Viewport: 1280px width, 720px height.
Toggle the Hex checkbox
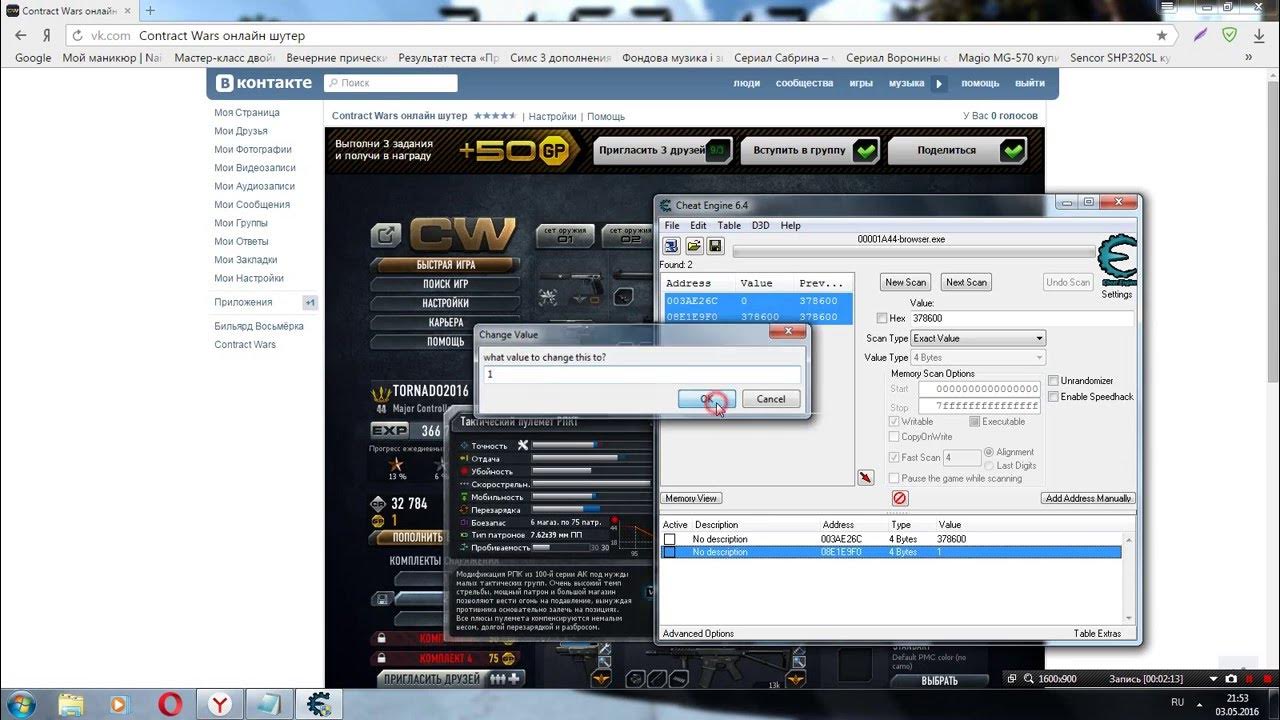pos(881,318)
